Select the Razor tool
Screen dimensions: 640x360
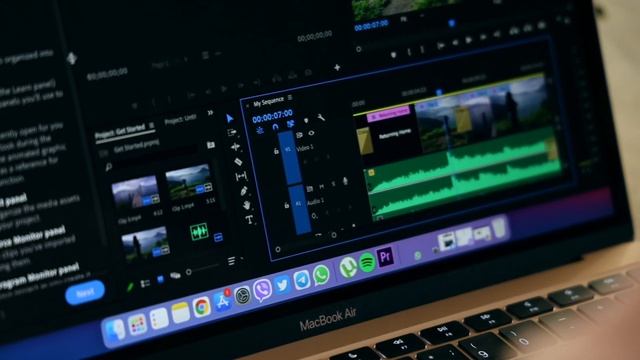pyautogui.click(x=238, y=162)
